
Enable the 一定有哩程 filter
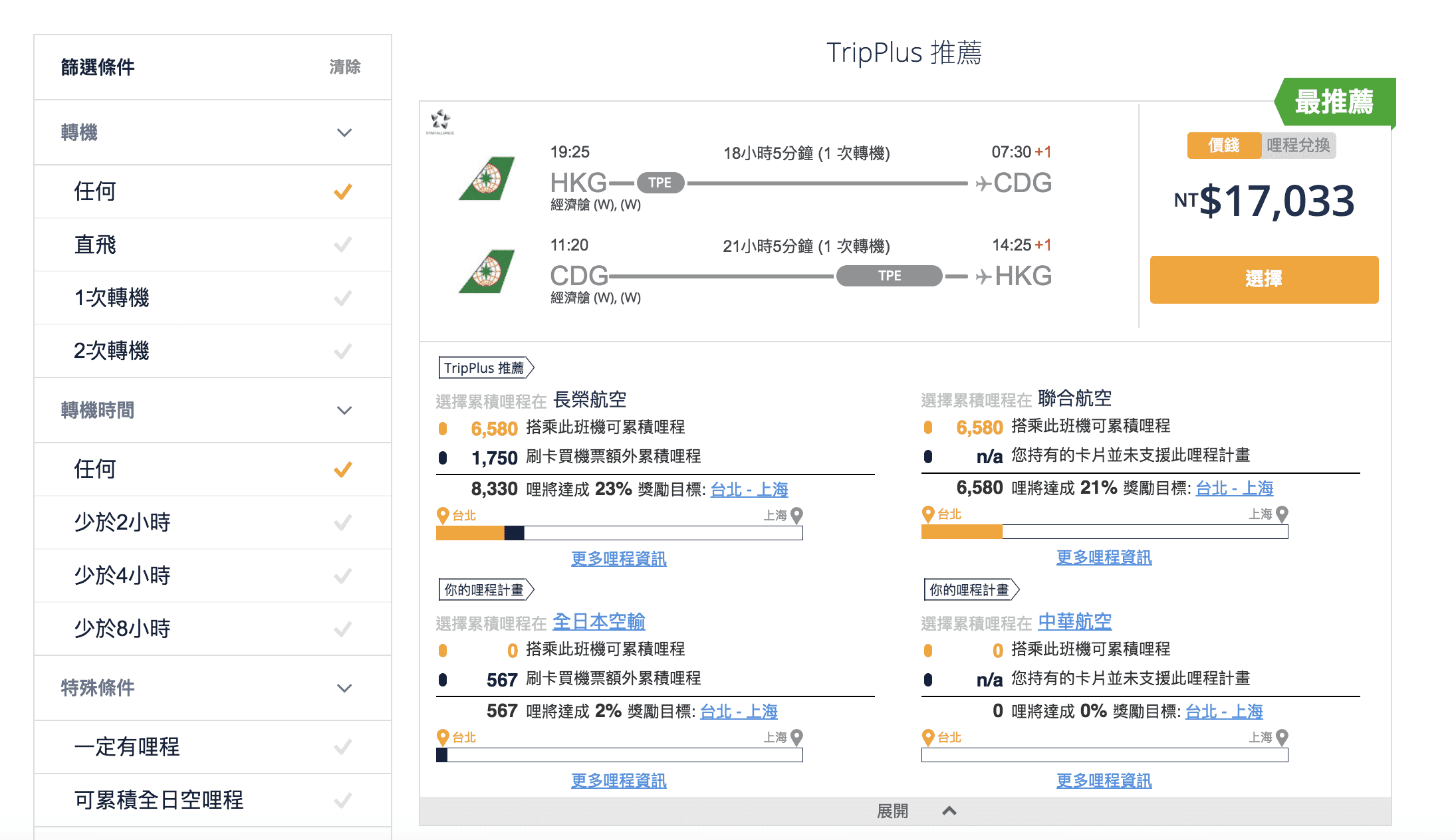coord(213,747)
